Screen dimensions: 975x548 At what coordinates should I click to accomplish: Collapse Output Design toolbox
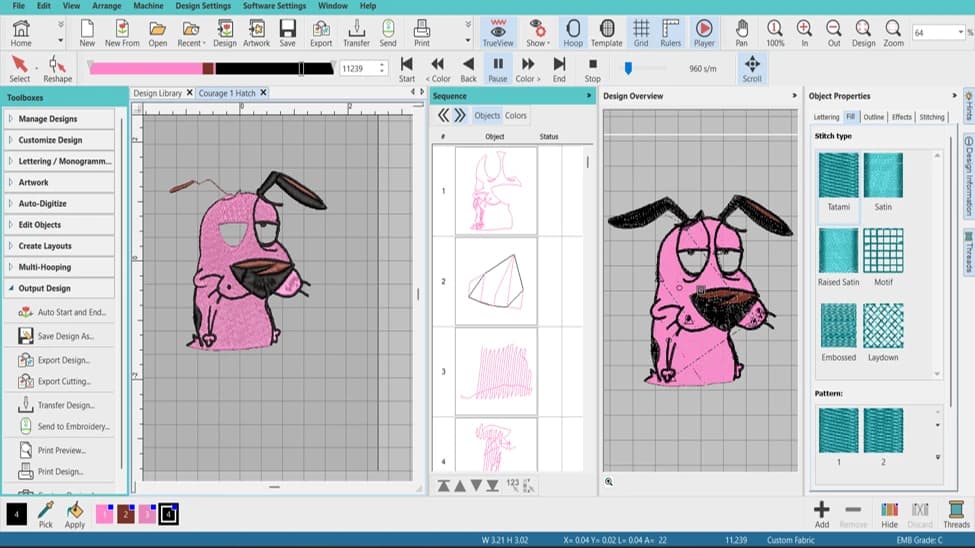click(60, 288)
